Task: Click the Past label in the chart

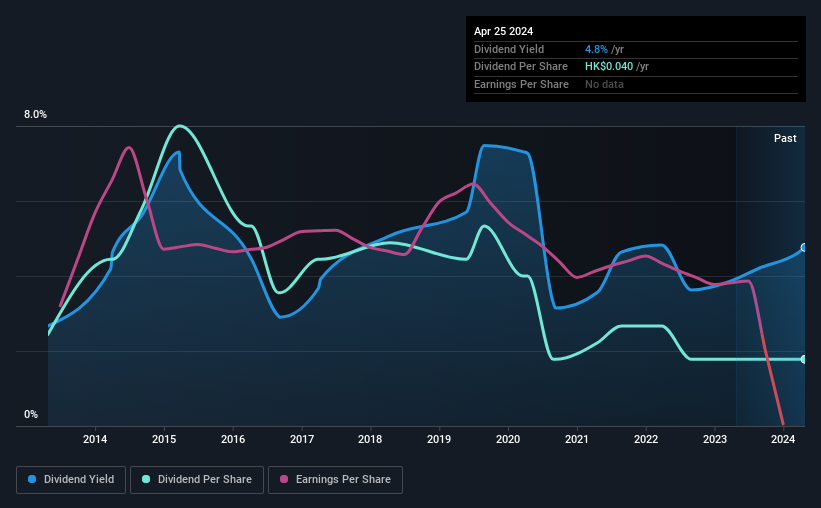Action: (785, 138)
